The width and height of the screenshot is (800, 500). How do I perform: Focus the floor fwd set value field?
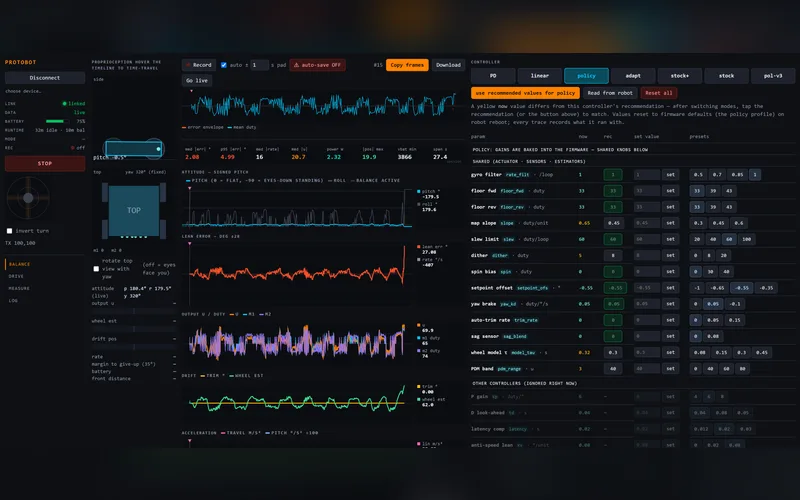(647, 191)
